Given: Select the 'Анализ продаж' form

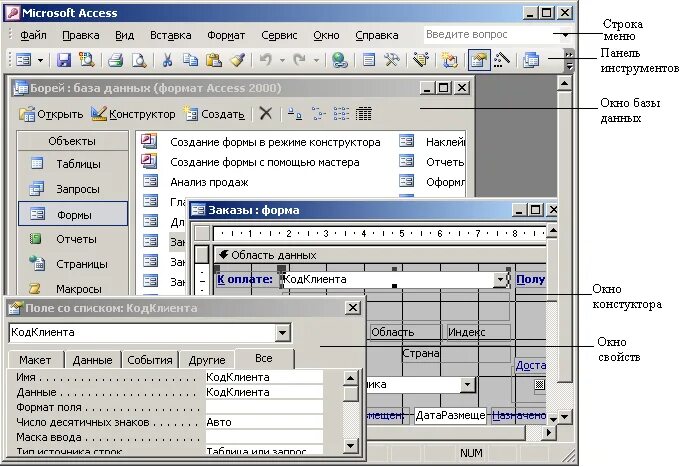Looking at the screenshot, I should point(196,182).
